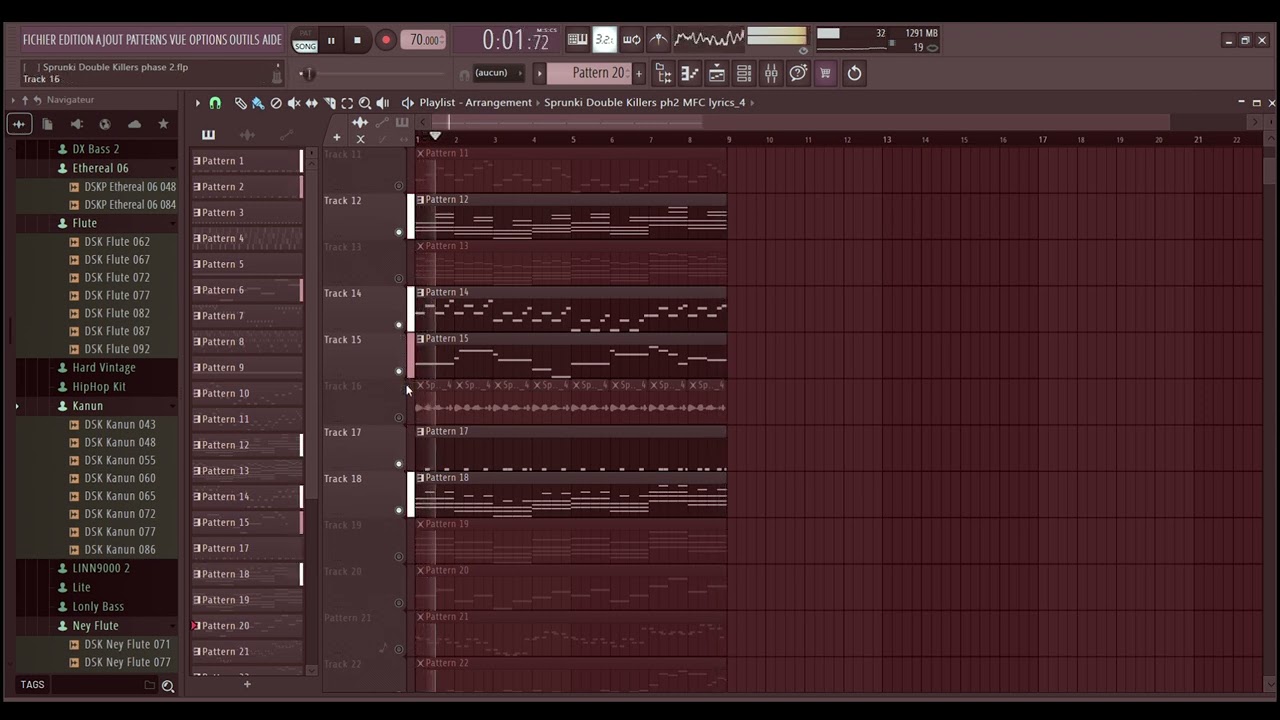Open the EDITION menu
The height and width of the screenshot is (720, 1280).
click(76, 40)
